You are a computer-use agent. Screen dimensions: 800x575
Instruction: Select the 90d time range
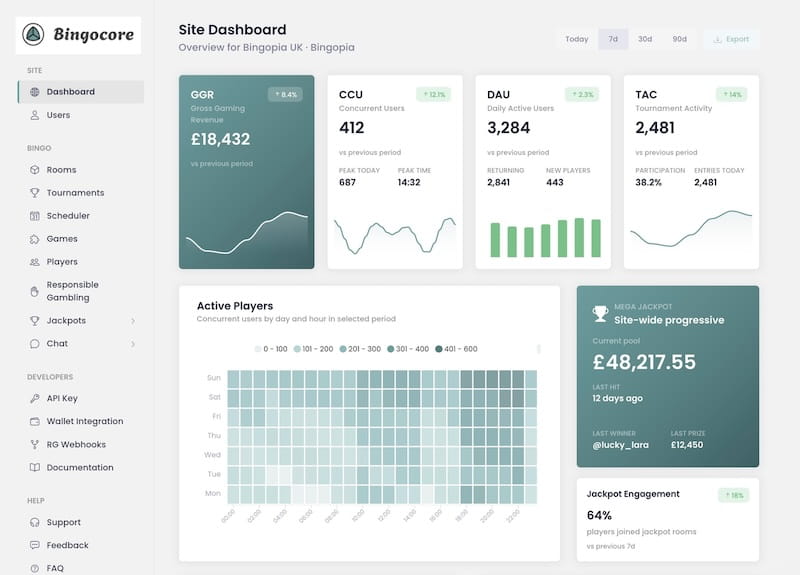point(679,39)
